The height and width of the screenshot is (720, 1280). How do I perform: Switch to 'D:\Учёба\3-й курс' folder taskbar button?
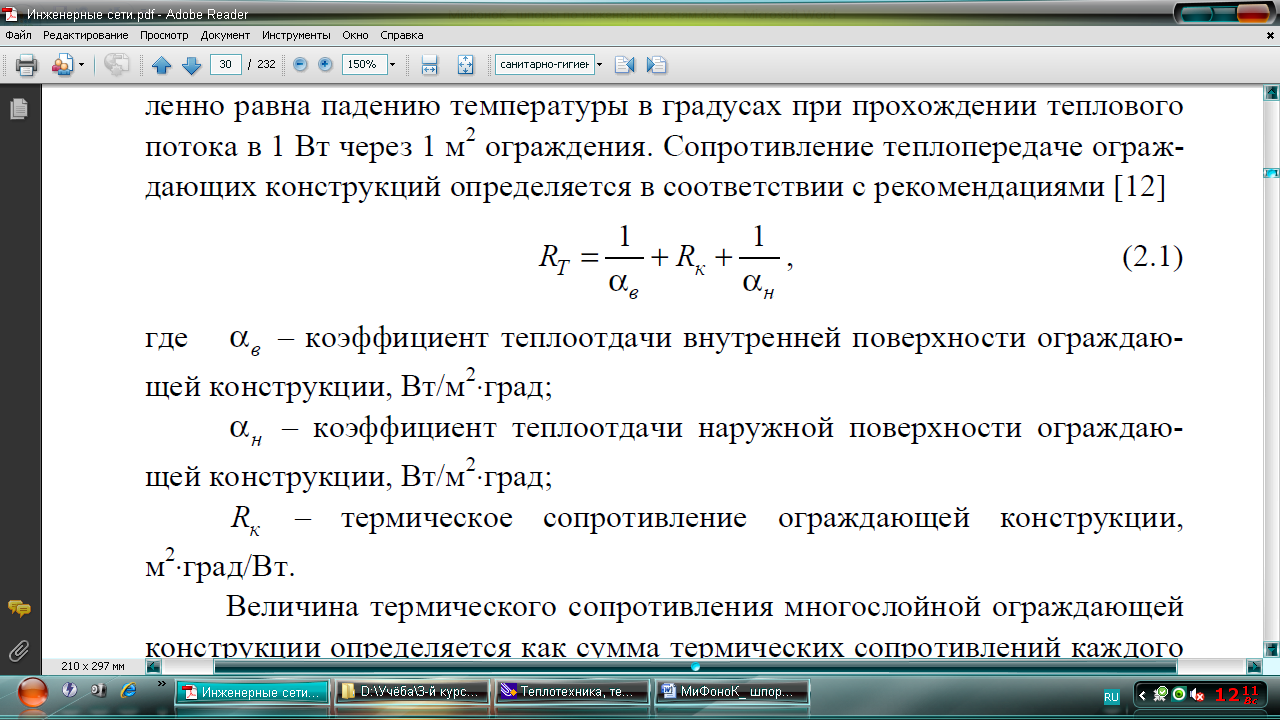pos(413,692)
